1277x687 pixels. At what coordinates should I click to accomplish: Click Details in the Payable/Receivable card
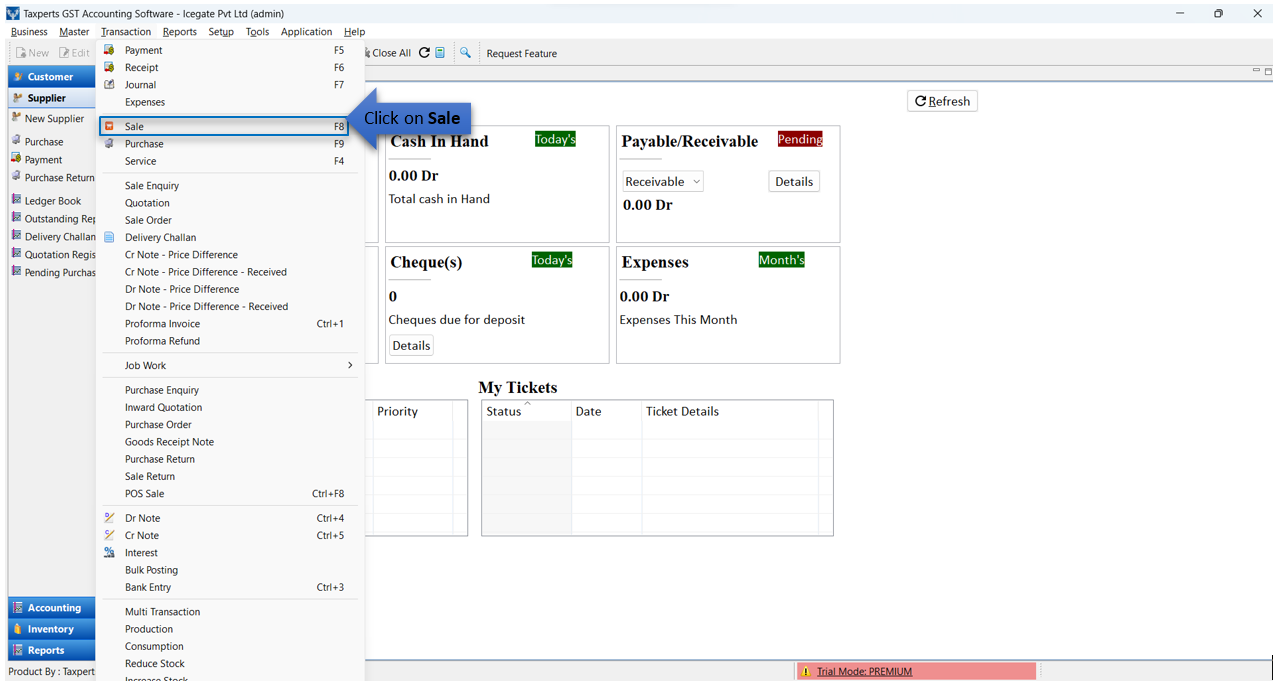(794, 181)
